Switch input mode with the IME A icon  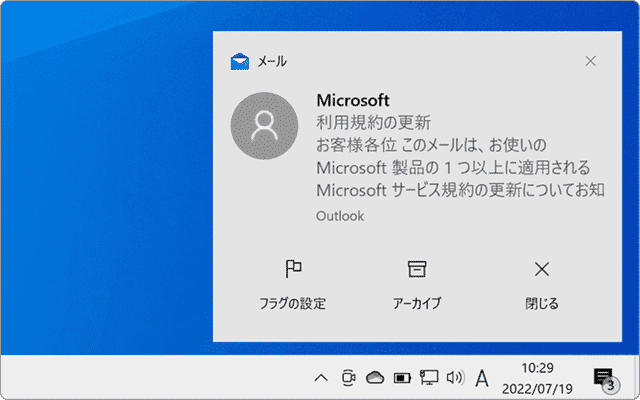(482, 378)
